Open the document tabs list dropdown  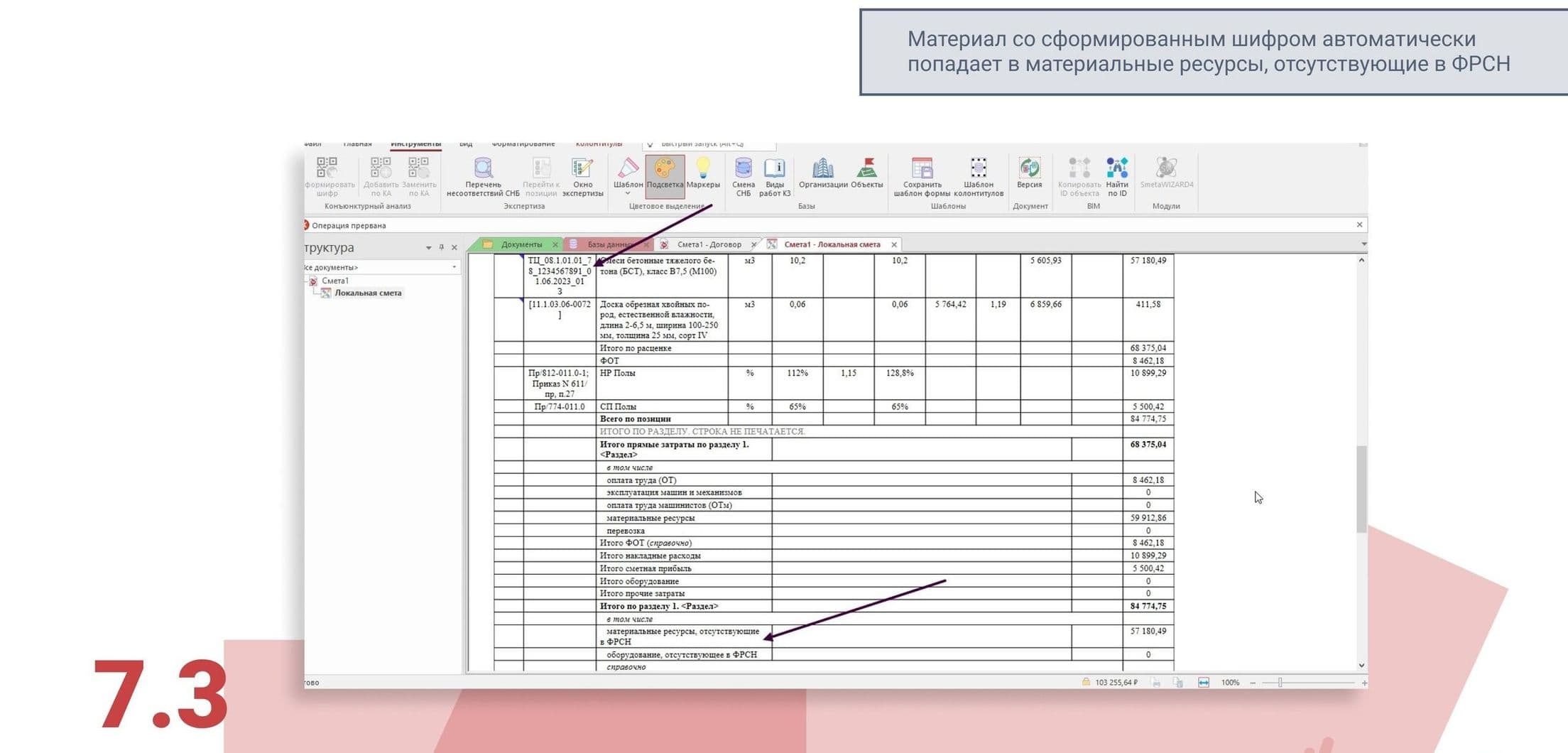click(x=1363, y=244)
